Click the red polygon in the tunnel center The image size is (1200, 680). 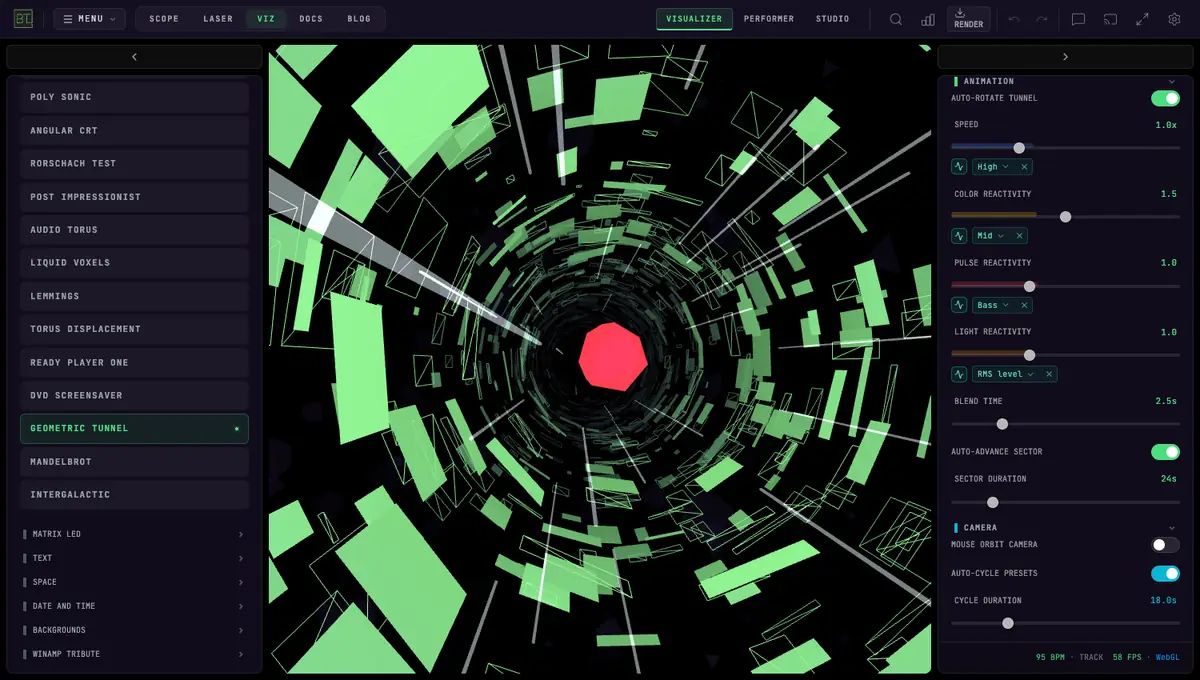[613, 357]
